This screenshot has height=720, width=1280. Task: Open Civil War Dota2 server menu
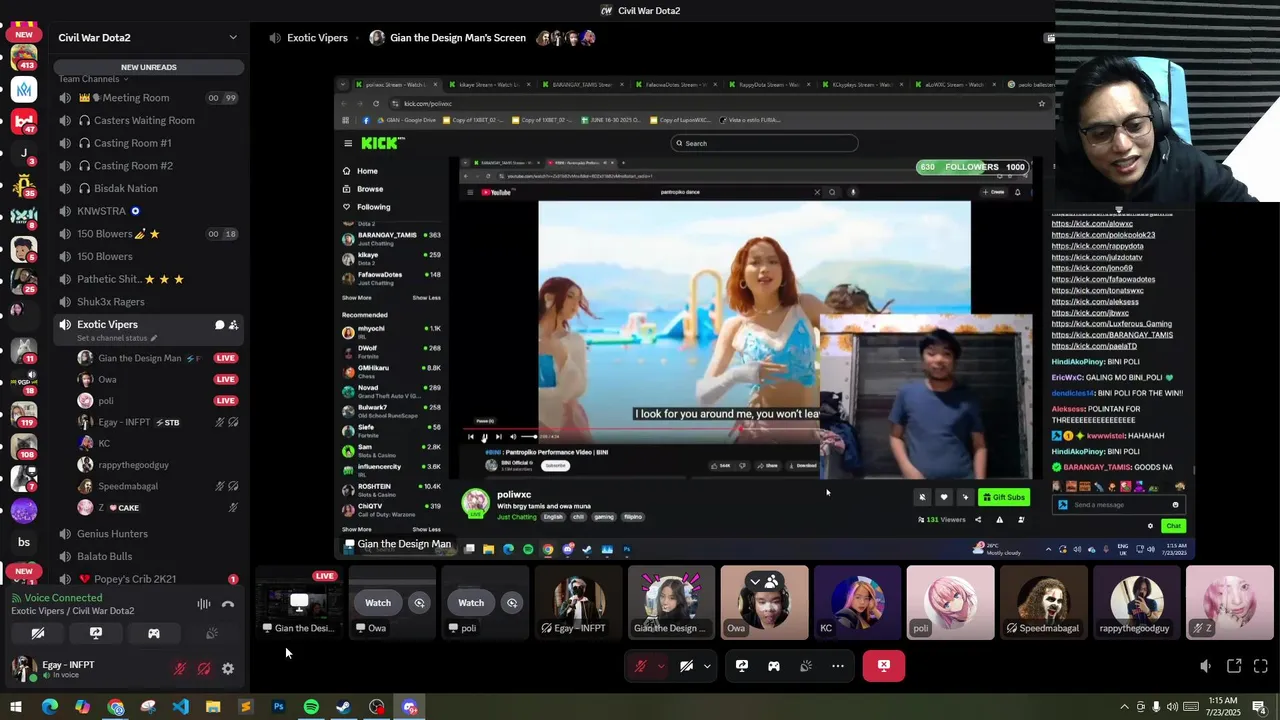[148, 38]
